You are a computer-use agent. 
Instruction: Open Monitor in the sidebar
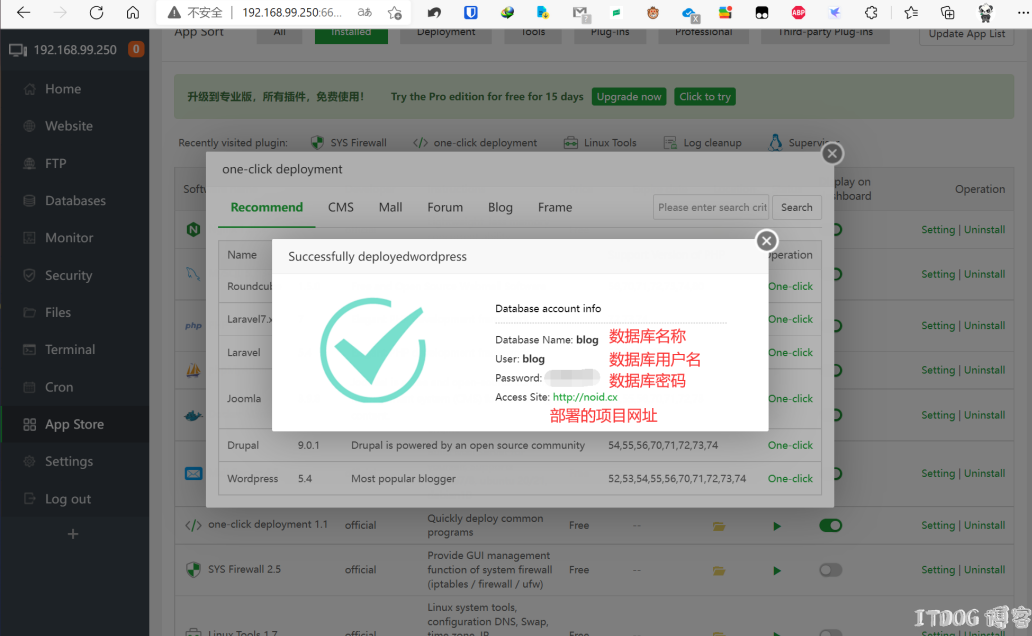click(x=68, y=238)
